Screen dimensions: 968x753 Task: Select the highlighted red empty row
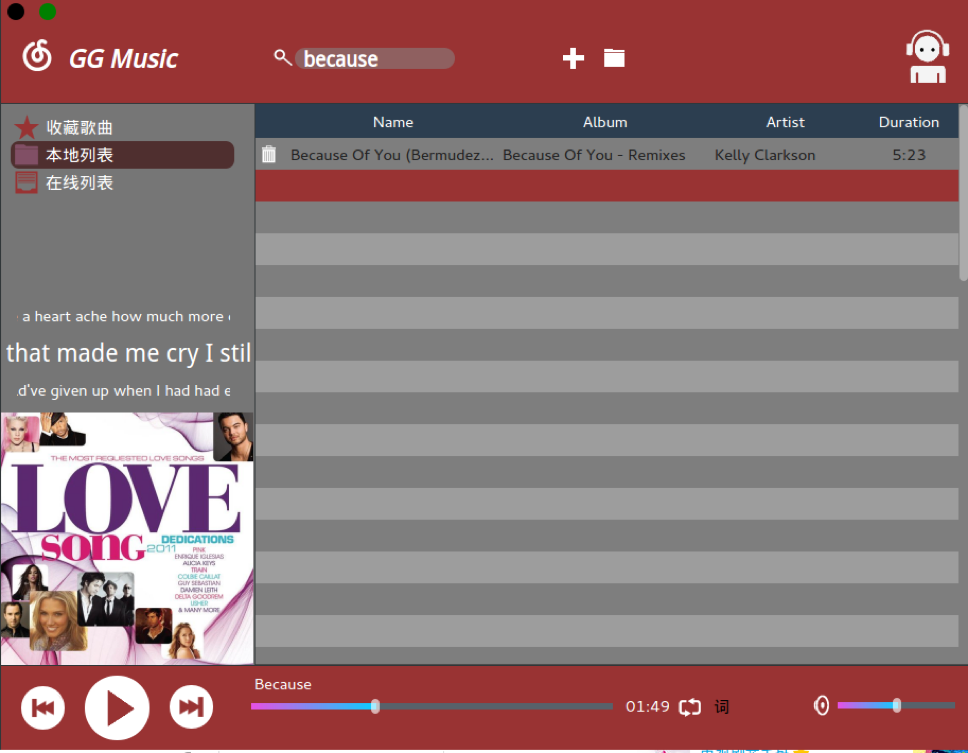pos(607,186)
